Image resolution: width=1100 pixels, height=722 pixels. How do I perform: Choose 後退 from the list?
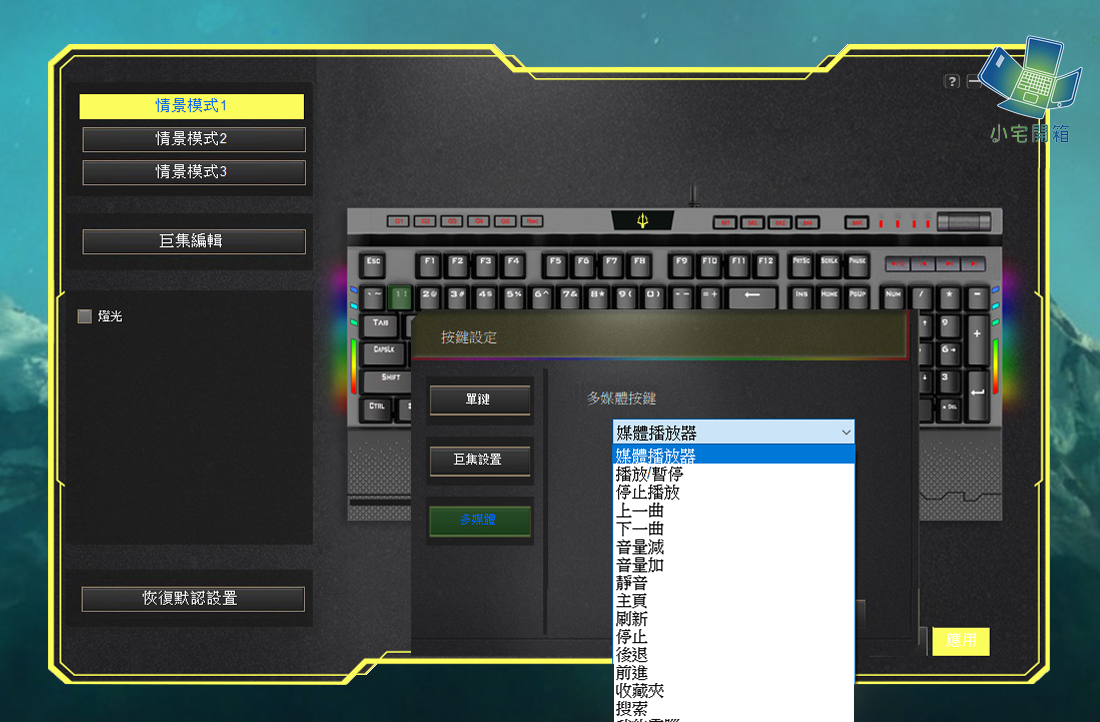click(x=733, y=655)
